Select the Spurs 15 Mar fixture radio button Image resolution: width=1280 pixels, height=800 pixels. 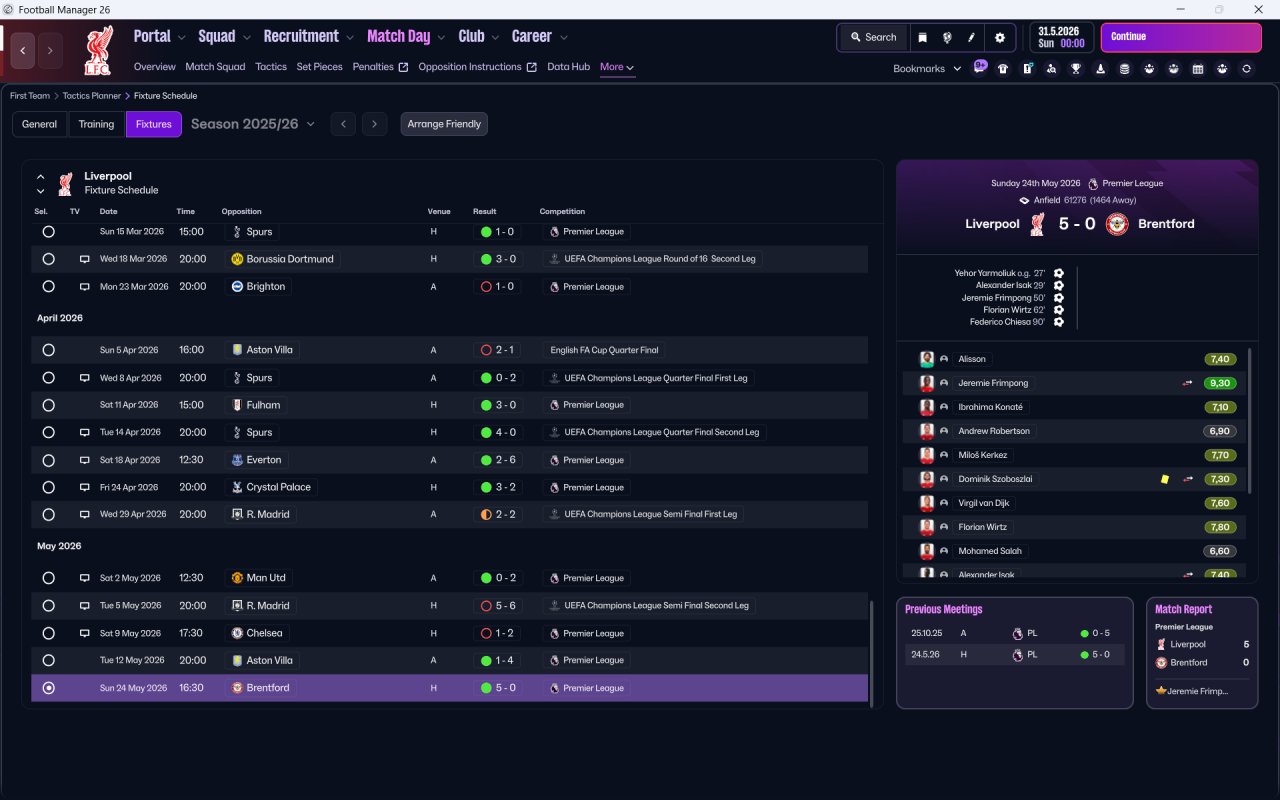pyautogui.click(x=48, y=231)
